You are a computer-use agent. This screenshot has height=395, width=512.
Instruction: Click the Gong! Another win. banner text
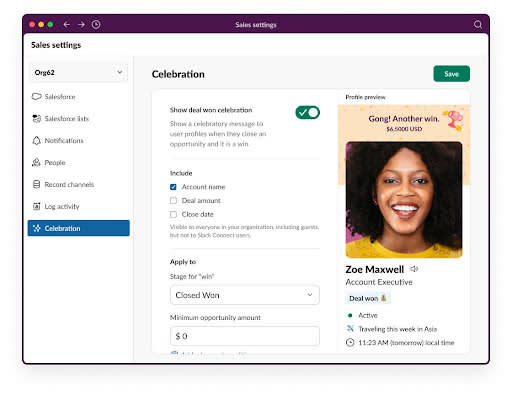[x=404, y=119]
